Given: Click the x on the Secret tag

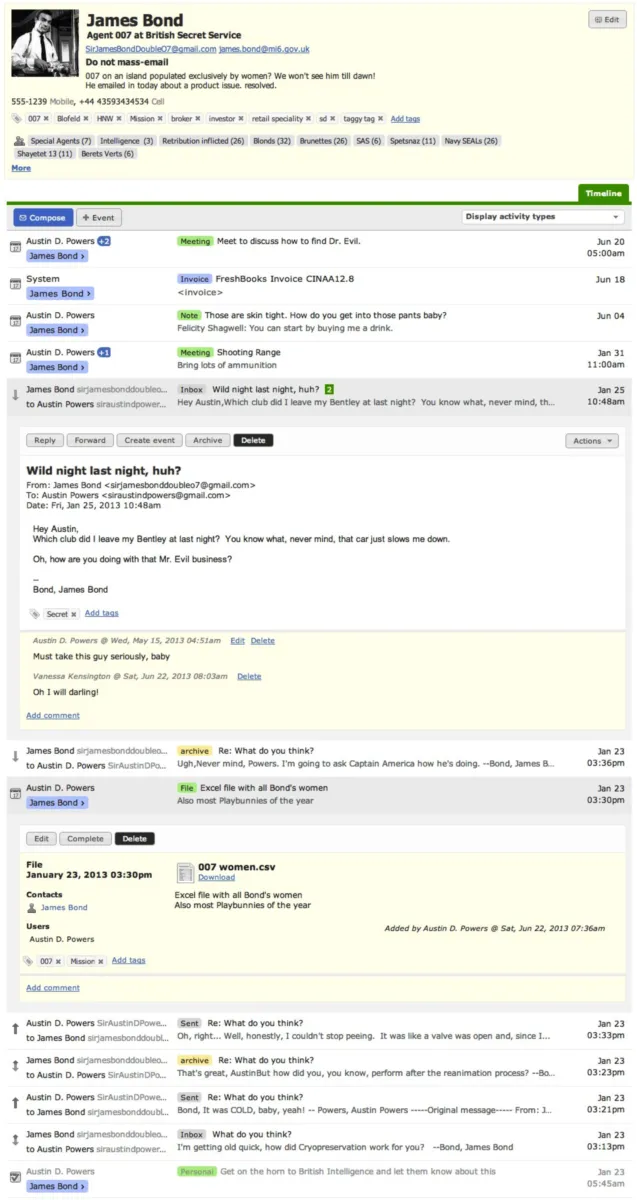Looking at the screenshot, I should [x=73, y=614].
